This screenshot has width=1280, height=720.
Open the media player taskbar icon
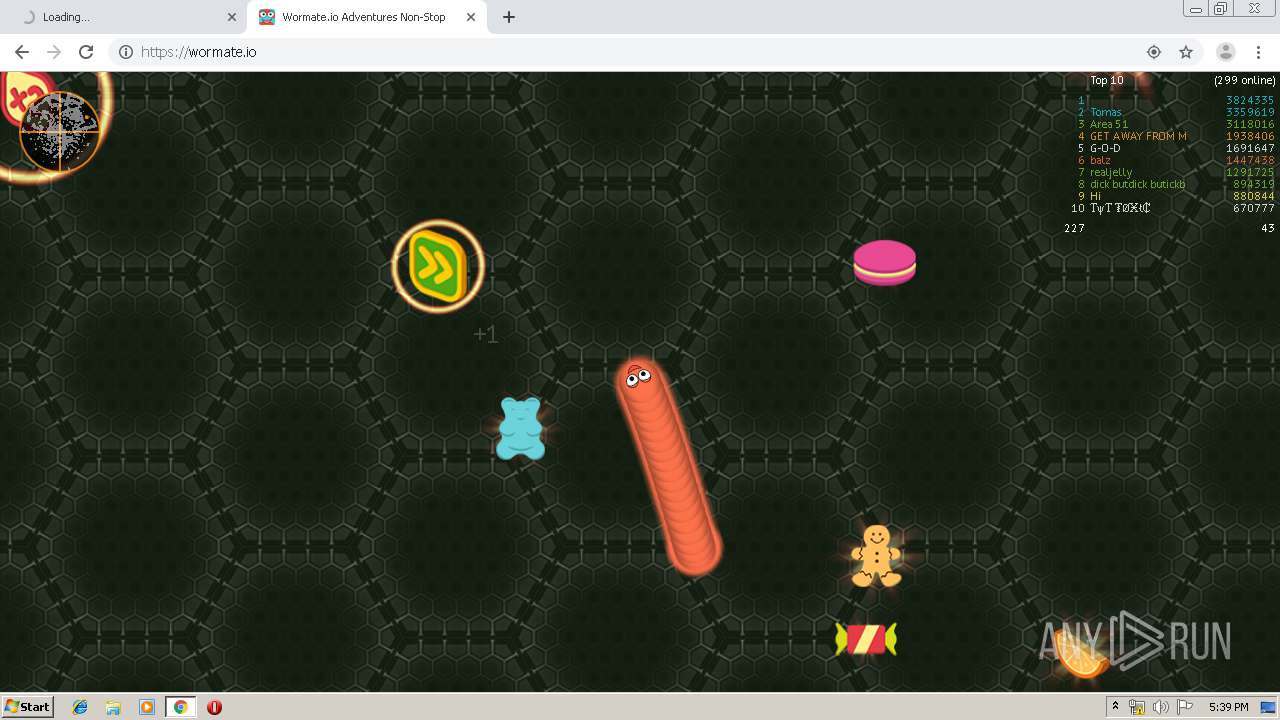147,707
